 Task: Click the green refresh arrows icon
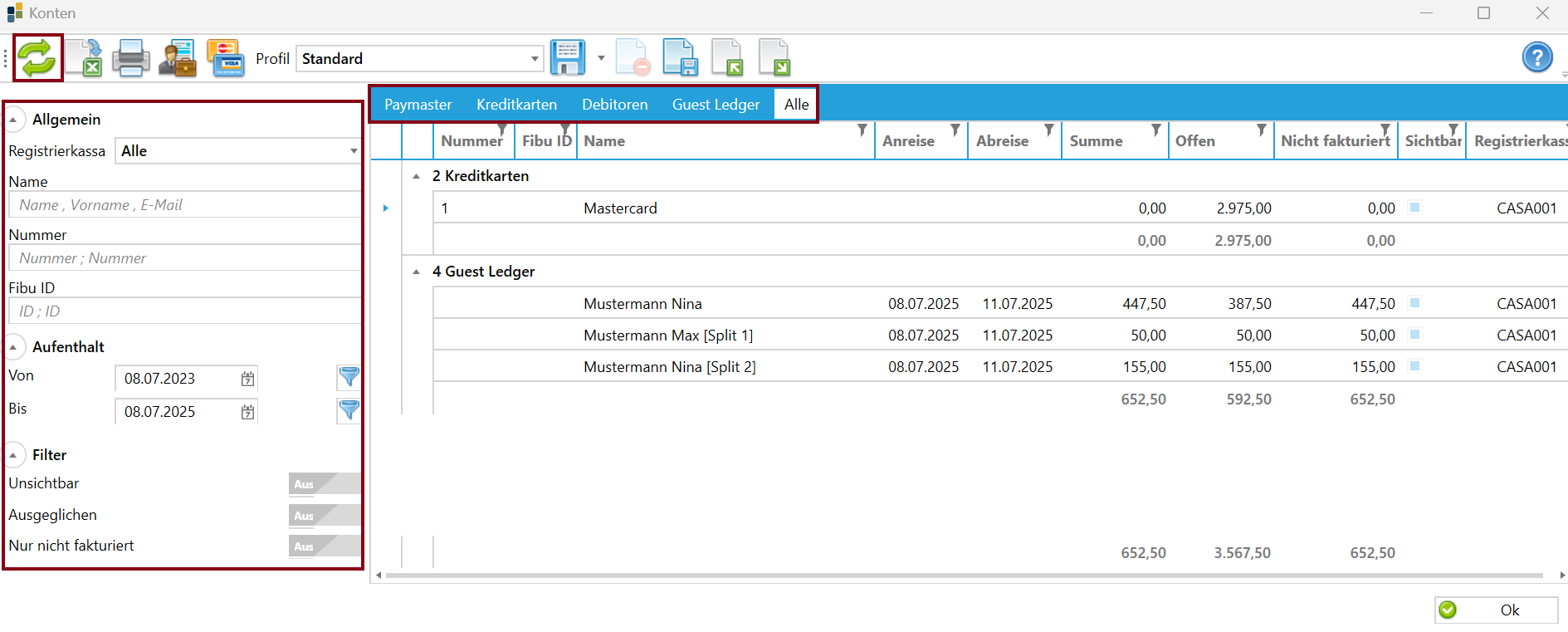pos(37,58)
